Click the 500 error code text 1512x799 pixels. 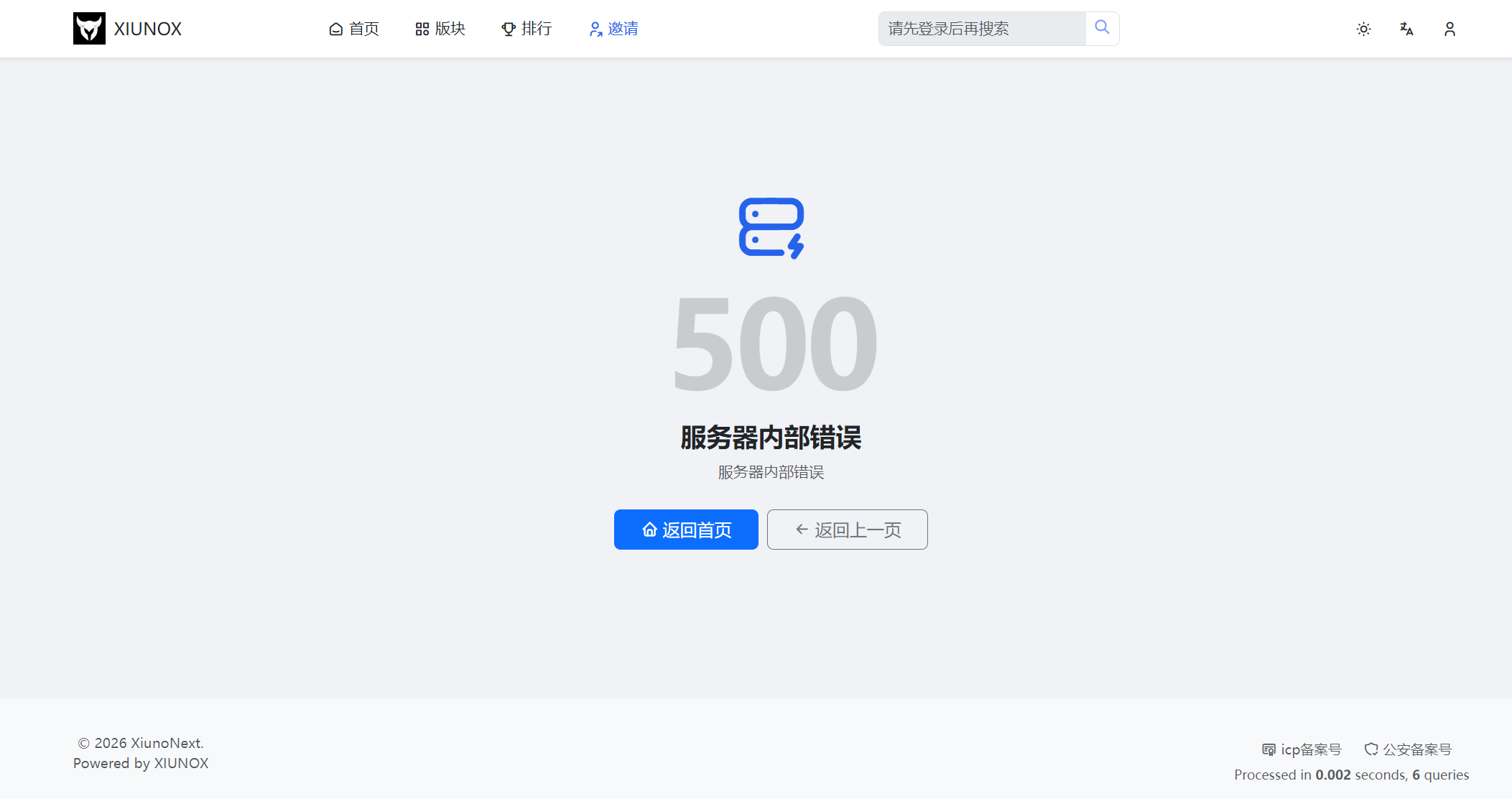tap(774, 344)
